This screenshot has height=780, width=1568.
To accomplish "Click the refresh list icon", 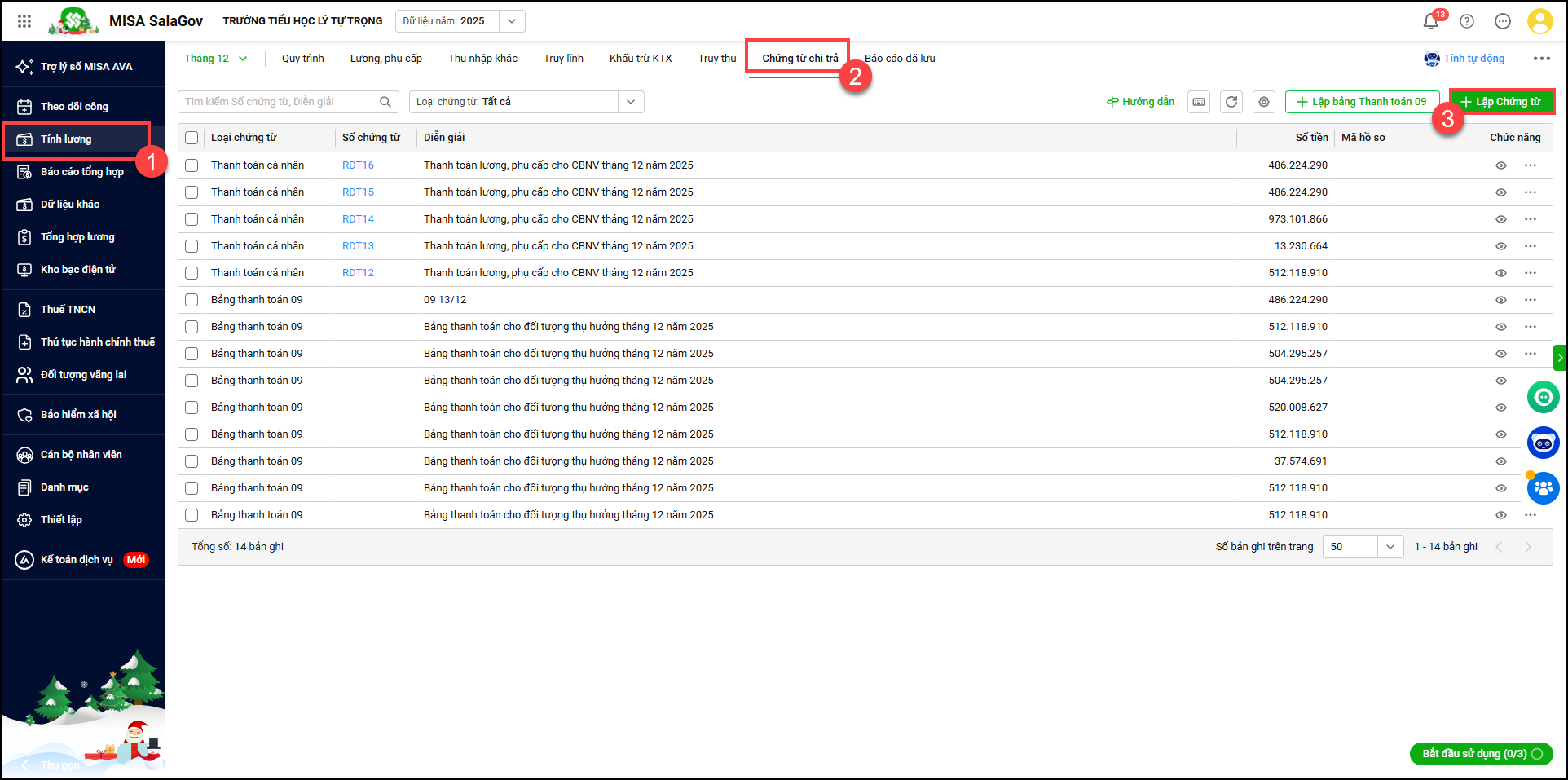I will coord(1231,102).
